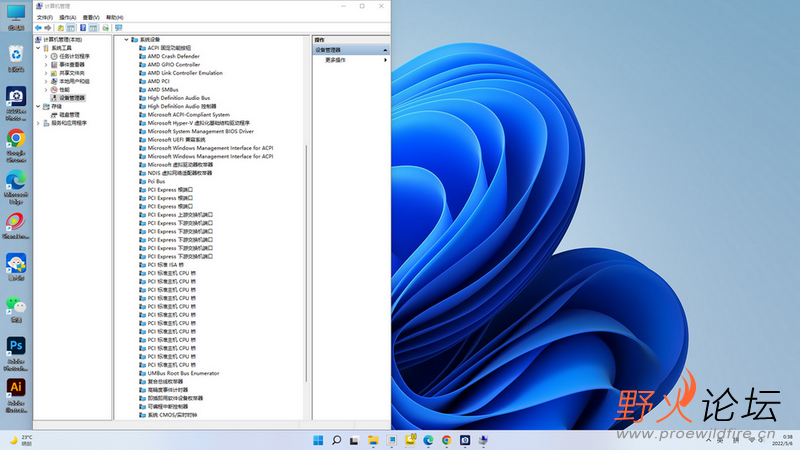Select 设备管理器 Device Manager in left tree
The image size is (800, 450).
(x=72, y=98)
